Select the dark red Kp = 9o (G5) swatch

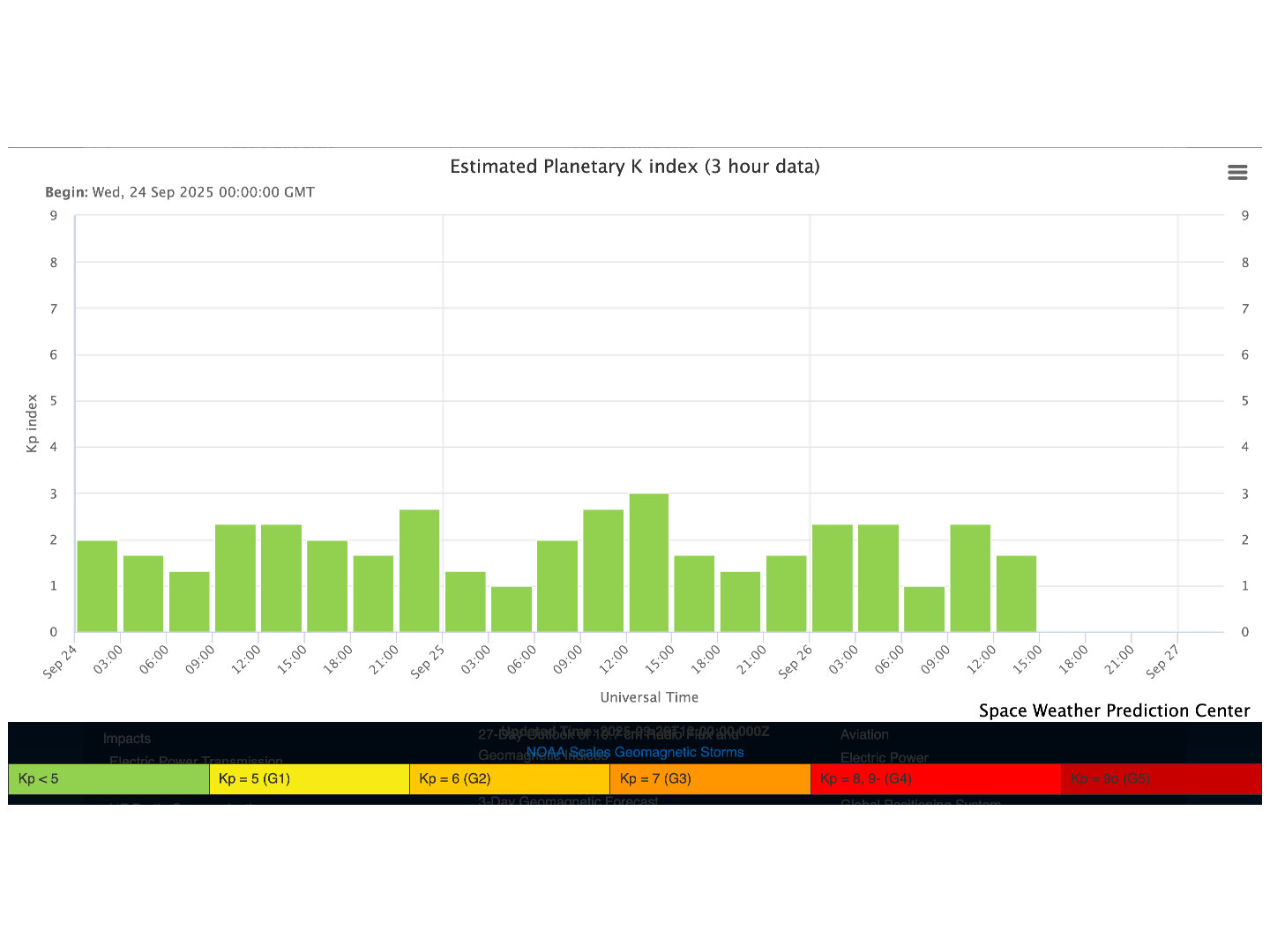tap(1161, 779)
